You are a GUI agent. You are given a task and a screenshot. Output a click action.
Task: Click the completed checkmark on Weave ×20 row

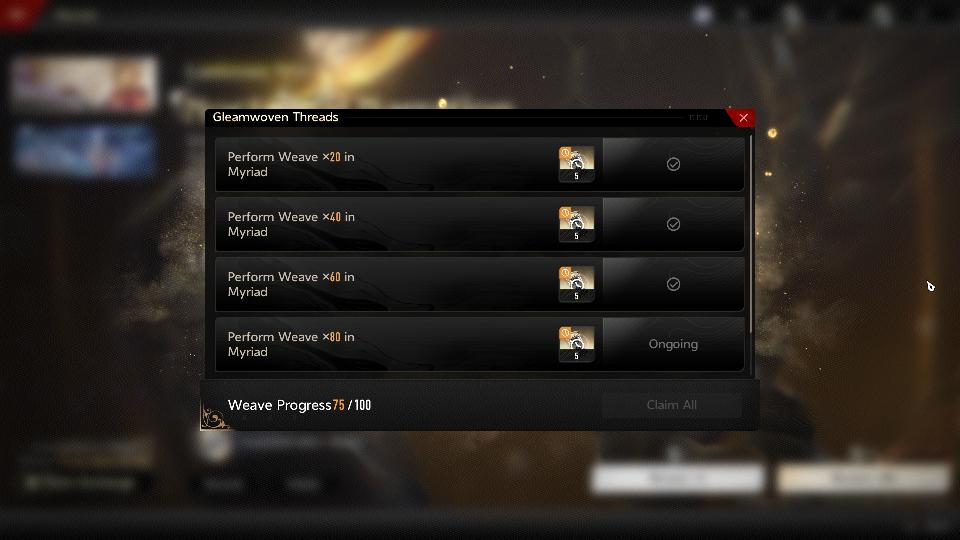coord(673,164)
